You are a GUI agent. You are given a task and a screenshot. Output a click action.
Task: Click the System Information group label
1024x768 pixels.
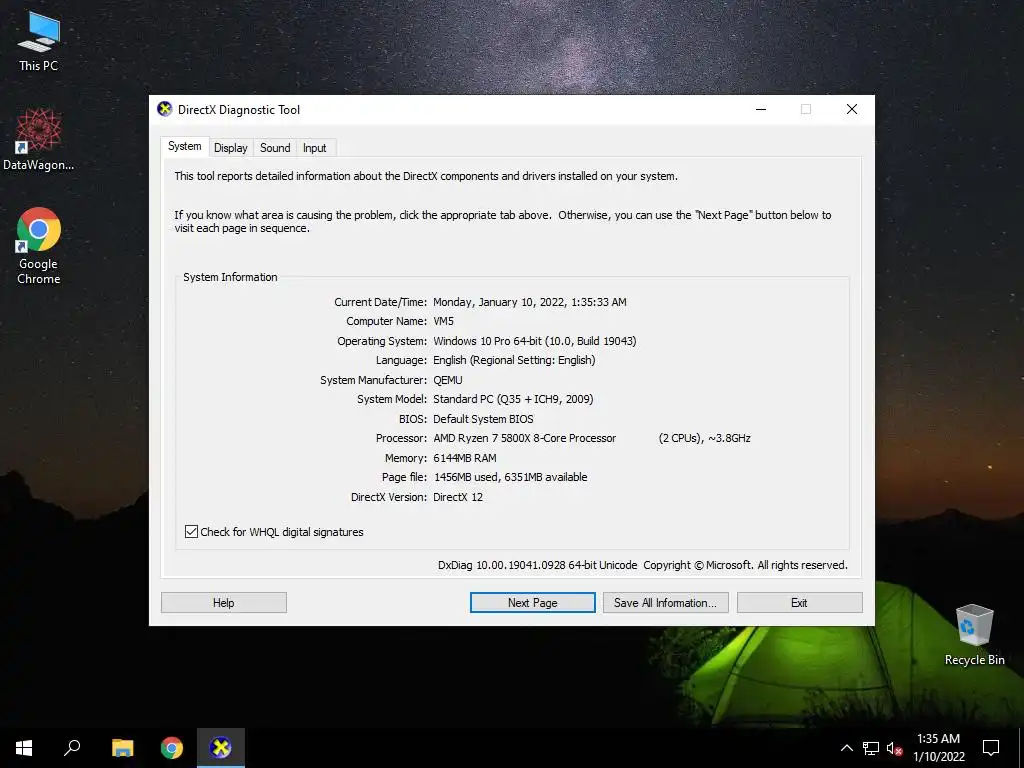click(x=230, y=277)
